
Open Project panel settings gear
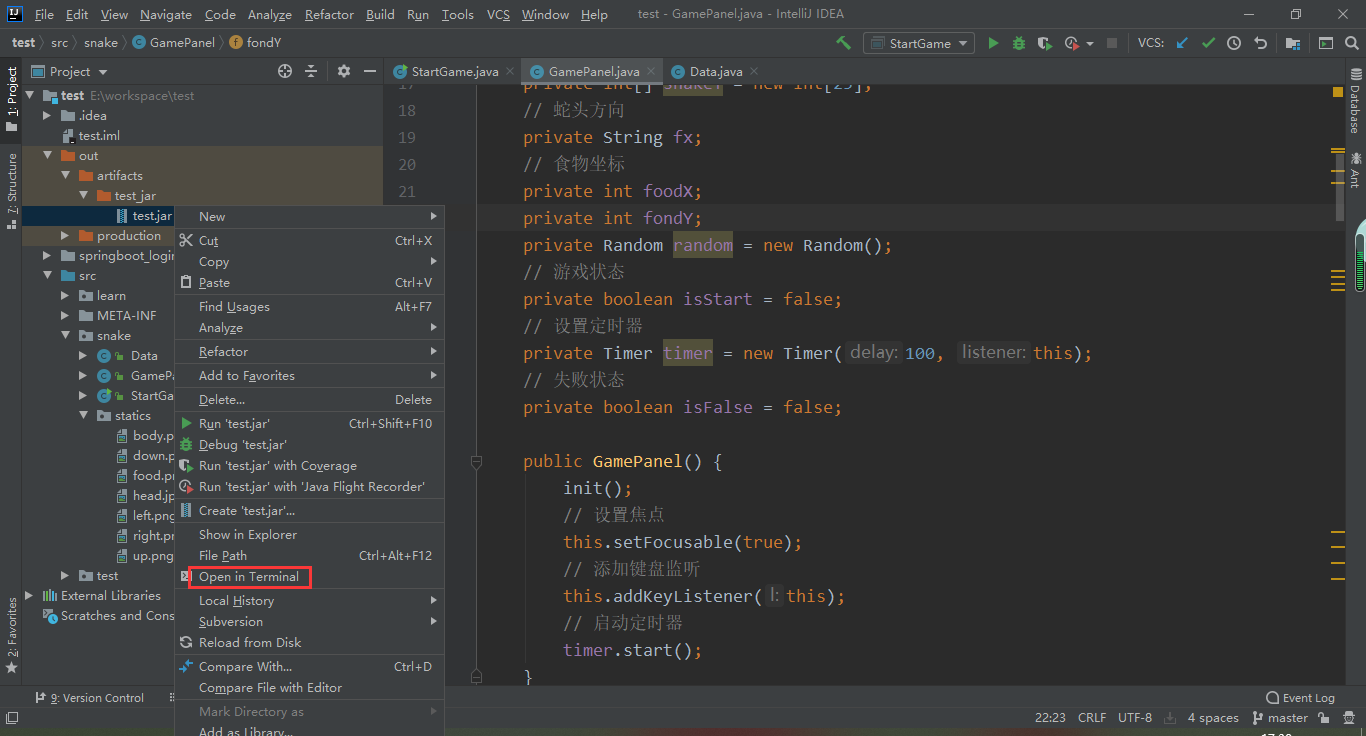click(x=344, y=71)
